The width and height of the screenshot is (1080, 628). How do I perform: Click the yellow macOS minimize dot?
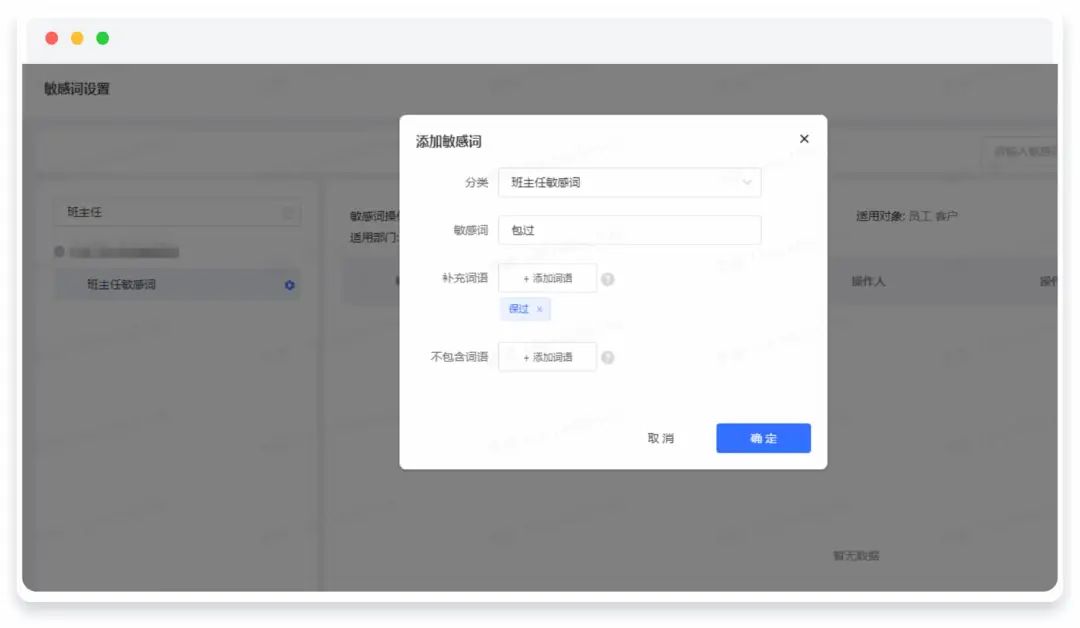pos(77,38)
